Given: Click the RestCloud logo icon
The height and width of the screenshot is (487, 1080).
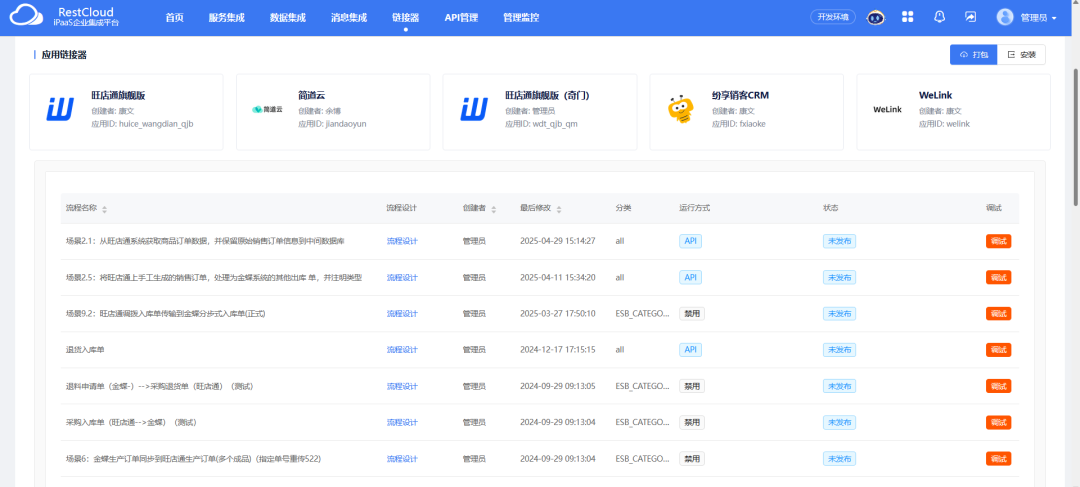Looking at the screenshot, I should 27,17.
